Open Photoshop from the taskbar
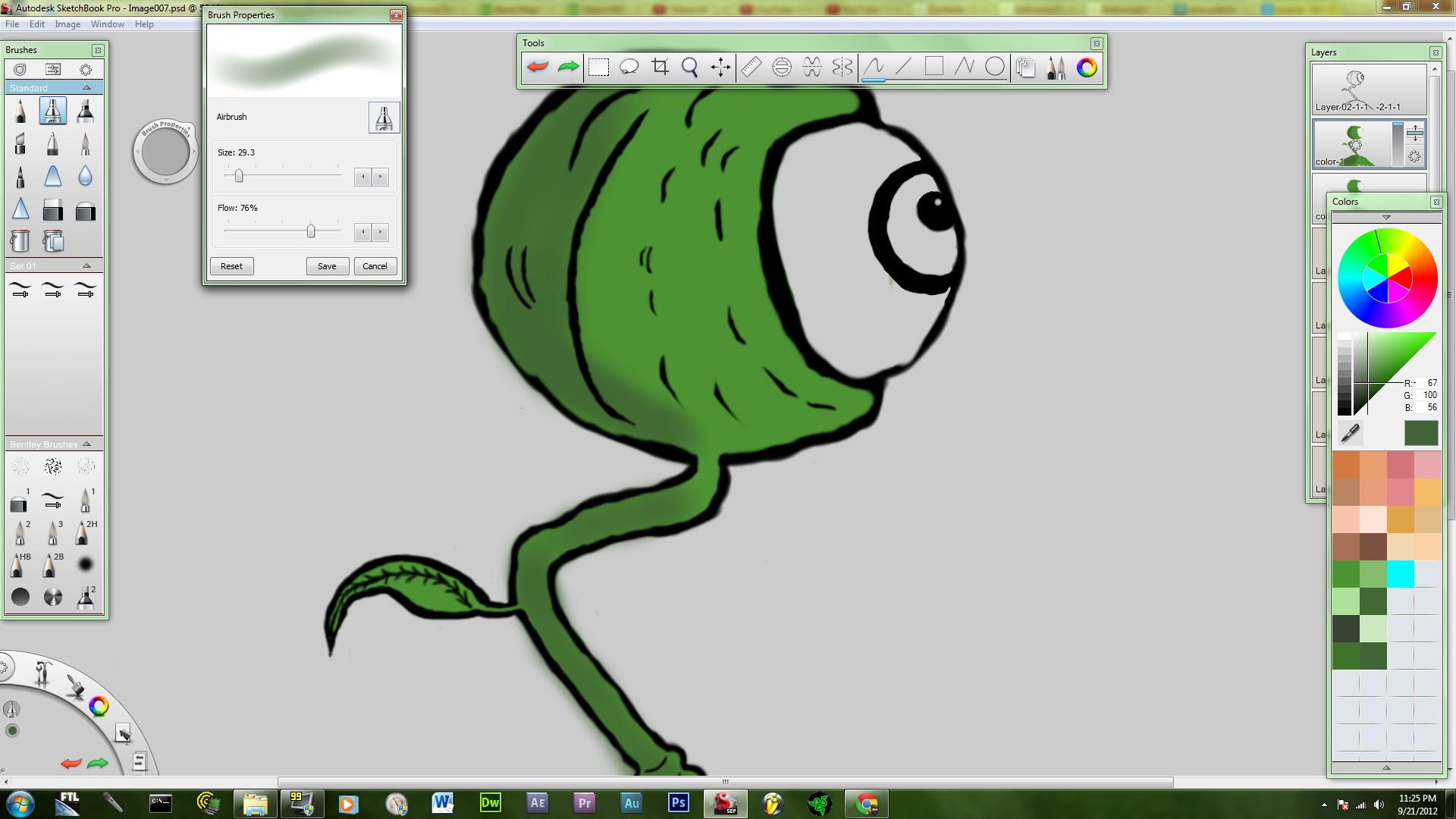The height and width of the screenshot is (819, 1456). pyautogui.click(x=679, y=803)
